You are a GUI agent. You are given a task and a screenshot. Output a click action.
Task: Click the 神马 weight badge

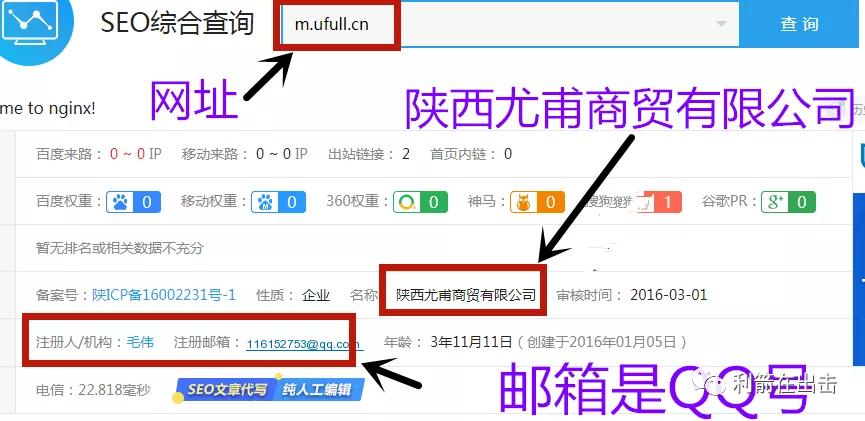(x=537, y=202)
